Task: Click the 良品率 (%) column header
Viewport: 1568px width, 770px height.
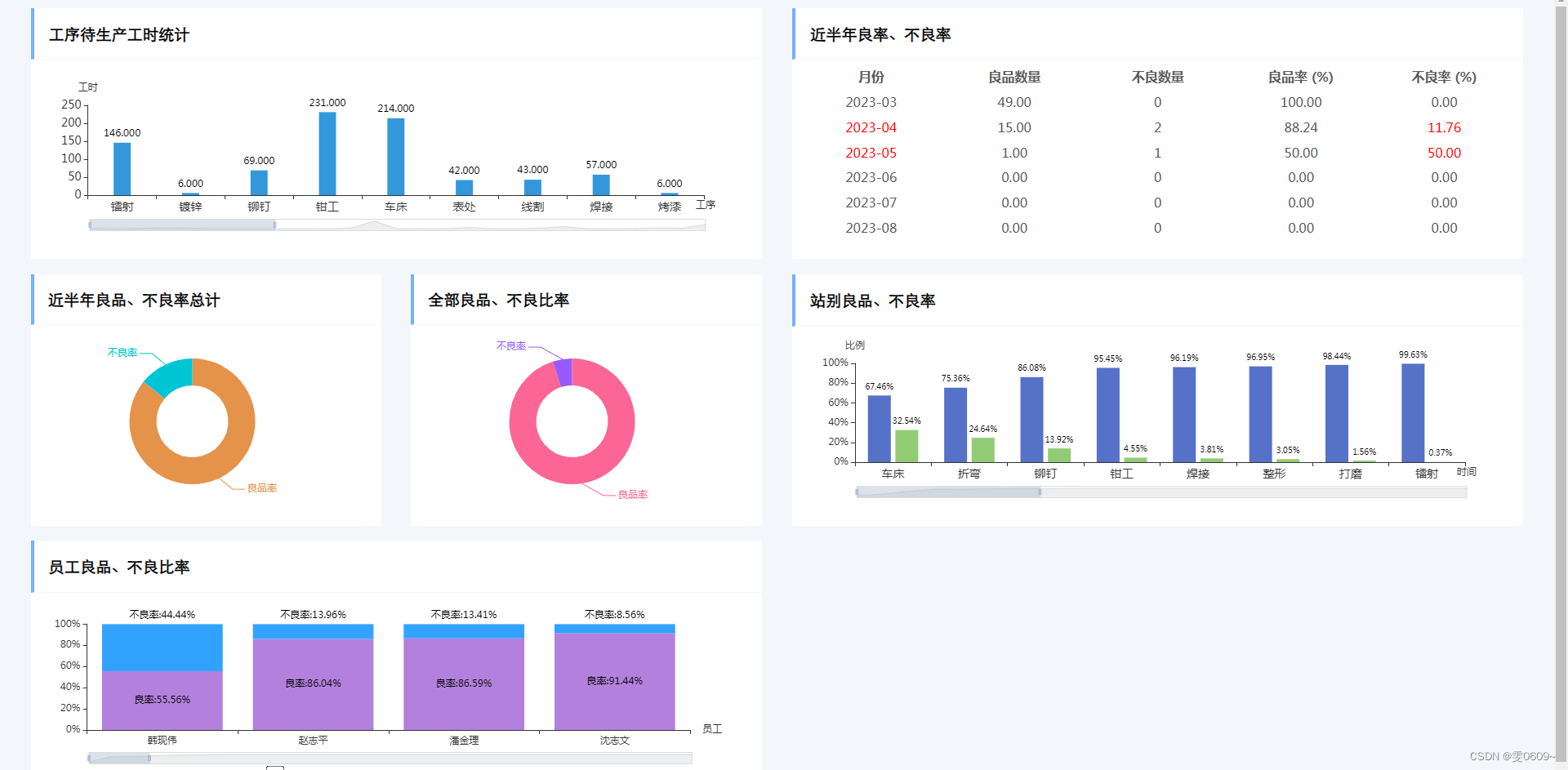Action: (x=1302, y=78)
